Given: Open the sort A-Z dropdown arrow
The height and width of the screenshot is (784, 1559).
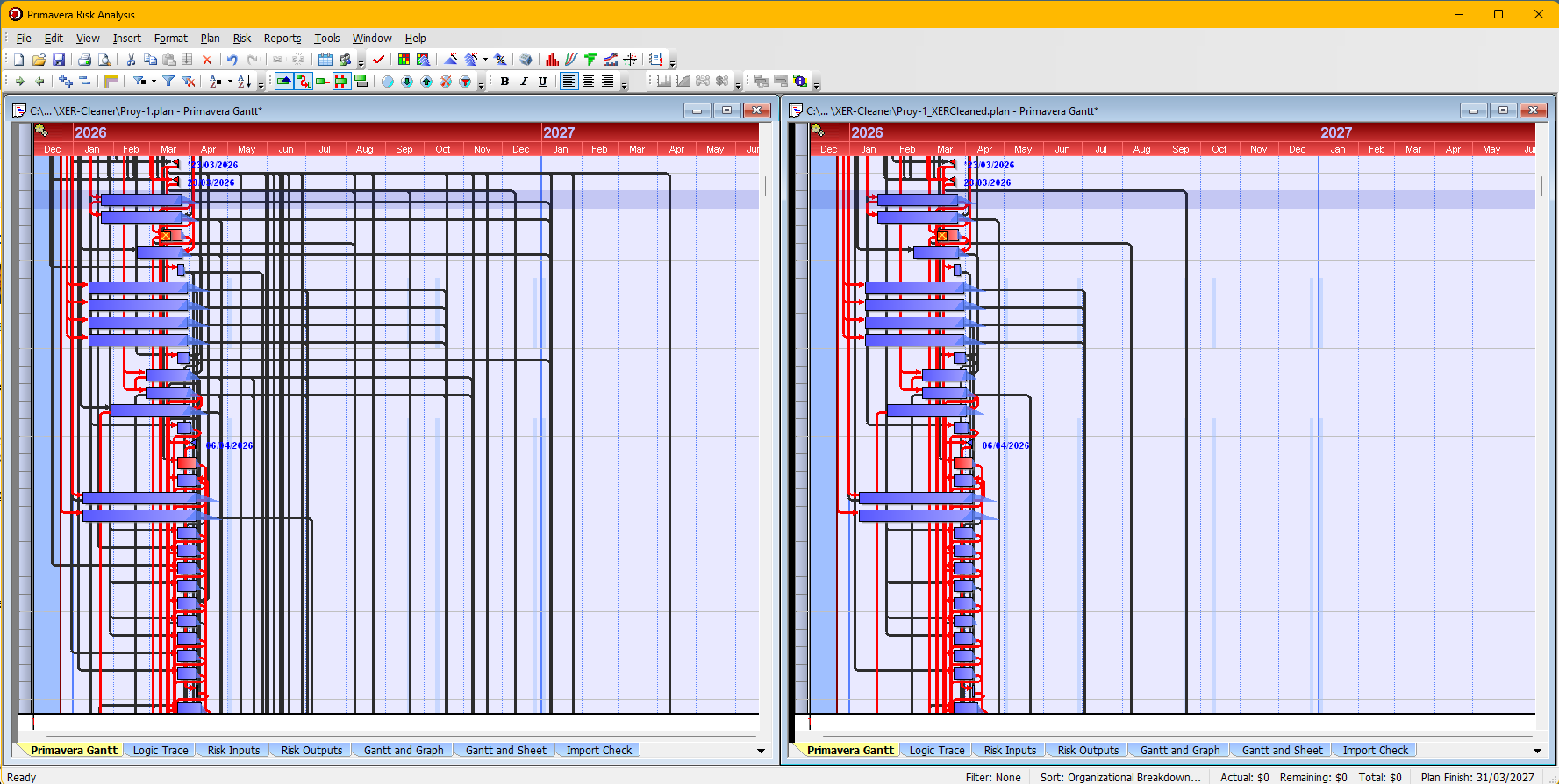Looking at the screenshot, I should [x=230, y=82].
